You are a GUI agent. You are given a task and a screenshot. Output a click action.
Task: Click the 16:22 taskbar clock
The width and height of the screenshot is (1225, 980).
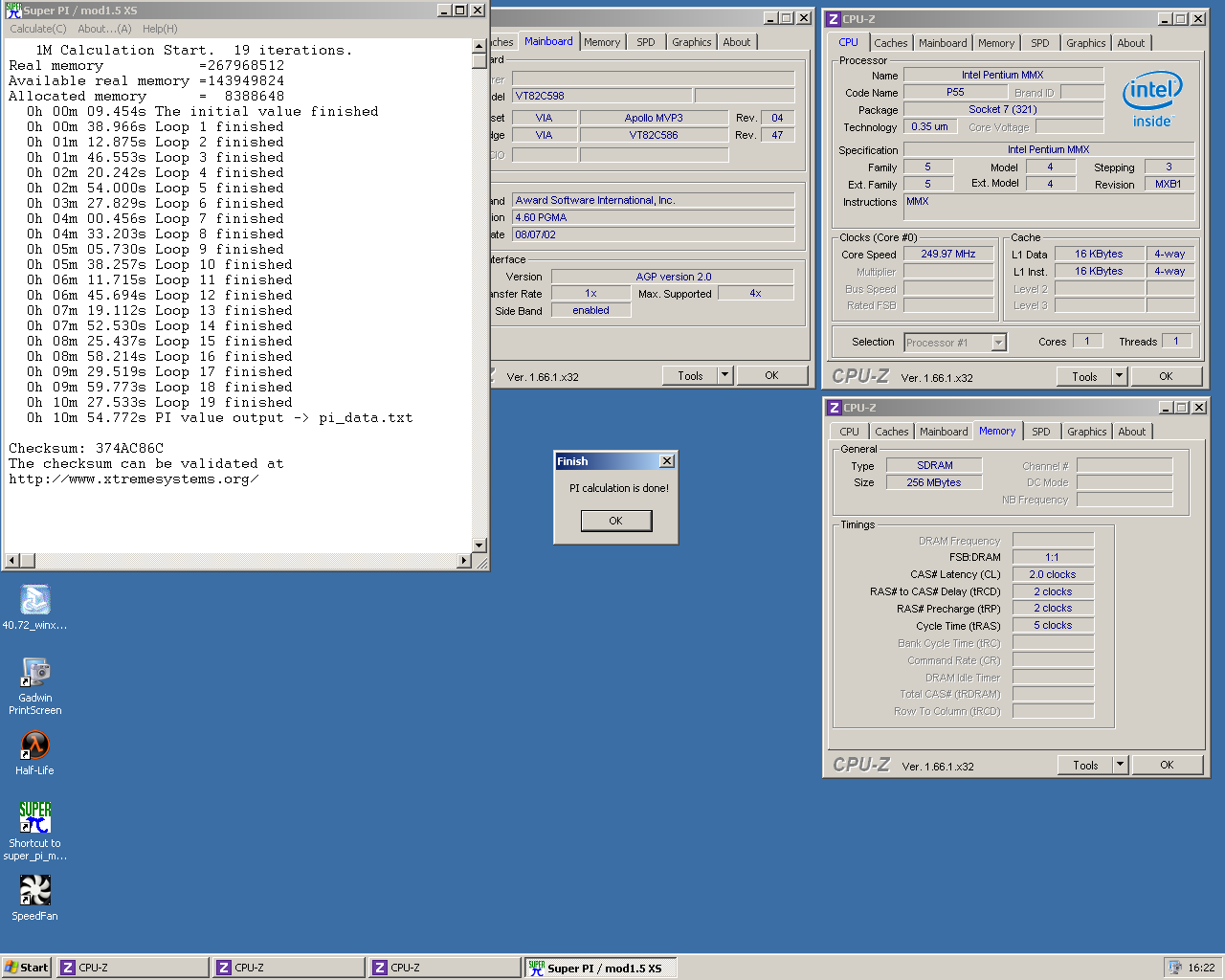tap(1201, 968)
